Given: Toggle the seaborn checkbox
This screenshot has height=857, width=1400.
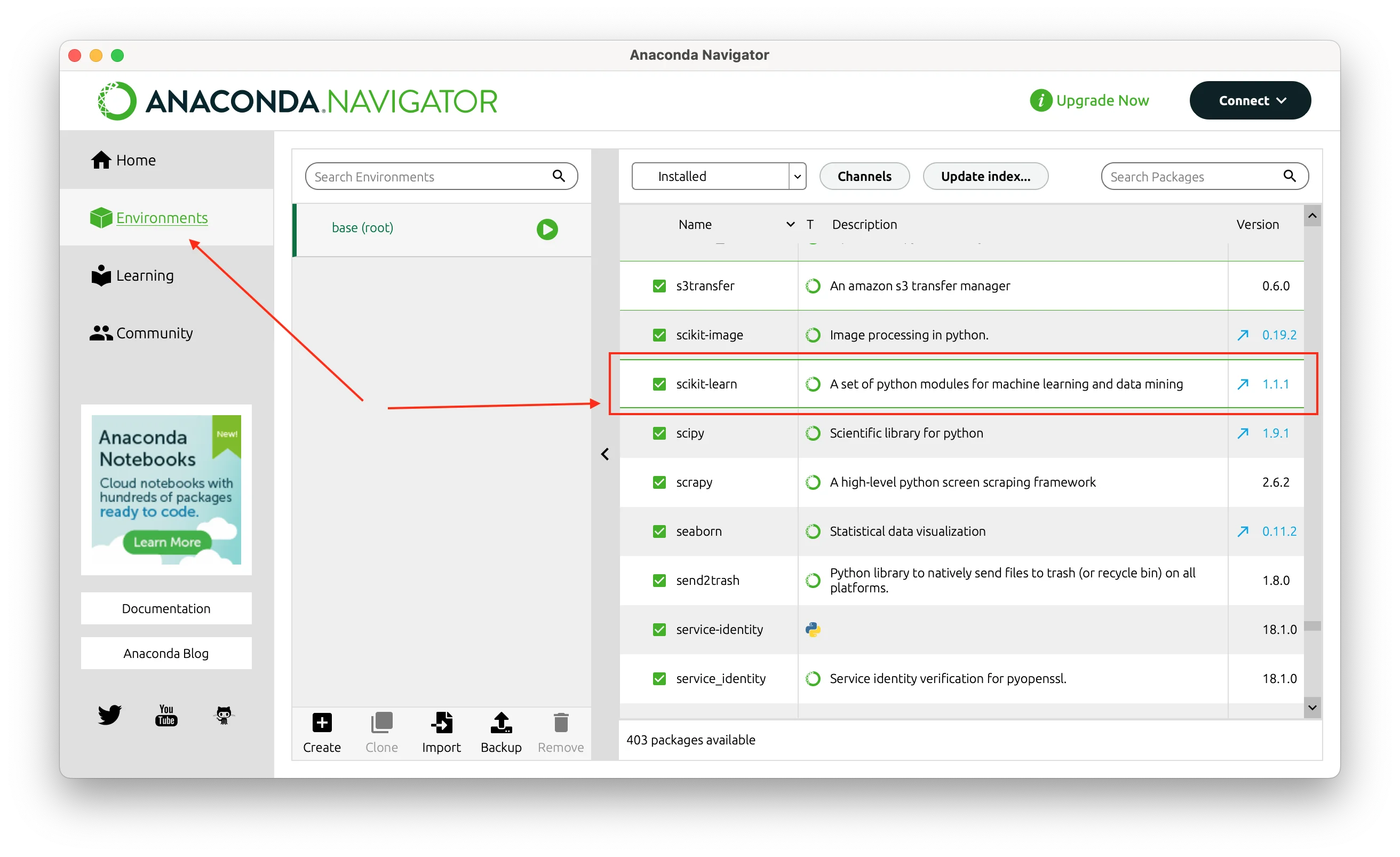Looking at the screenshot, I should pyautogui.click(x=659, y=531).
